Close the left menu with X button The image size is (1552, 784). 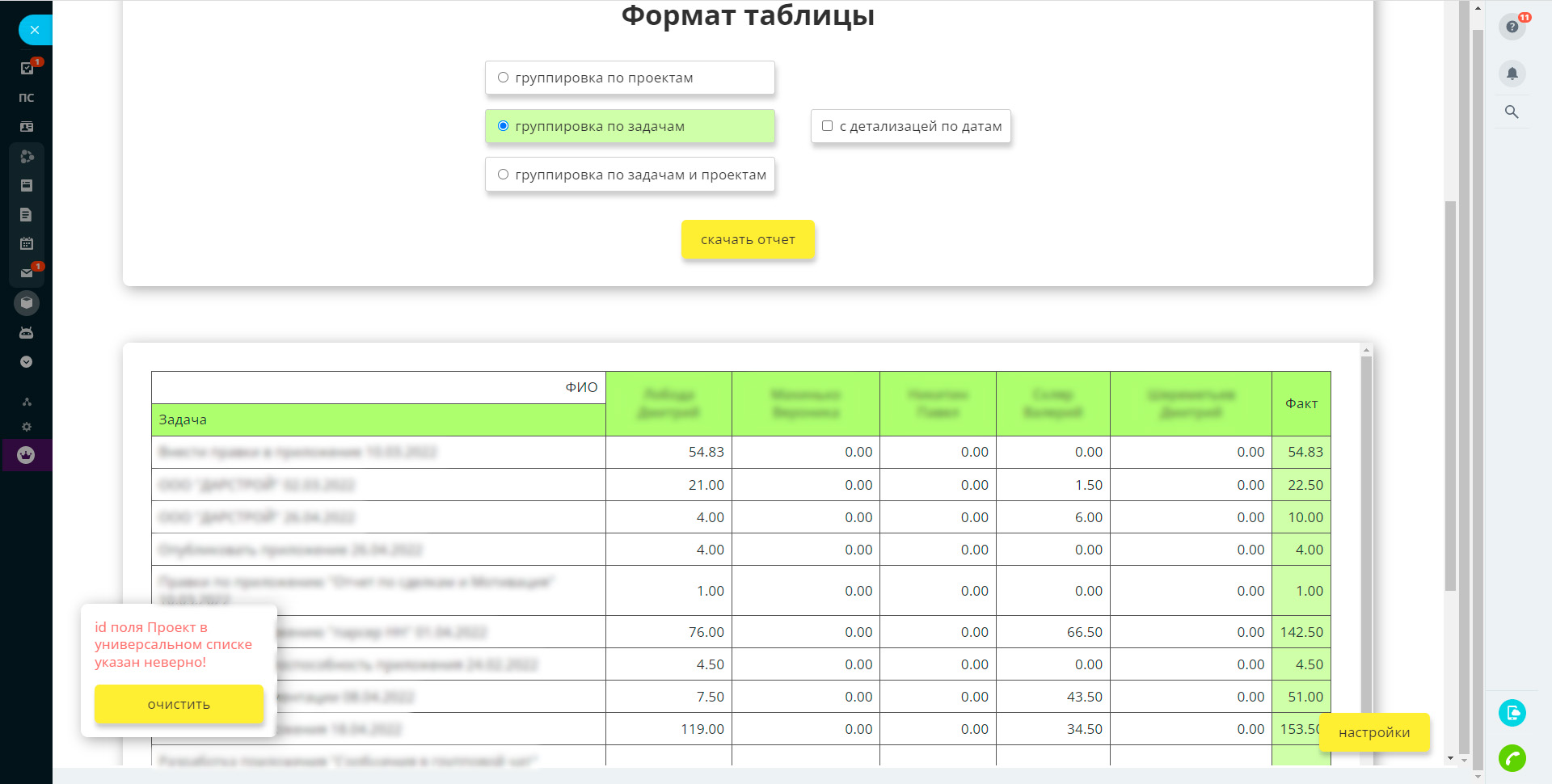pyautogui.click(x=34, y=30)
